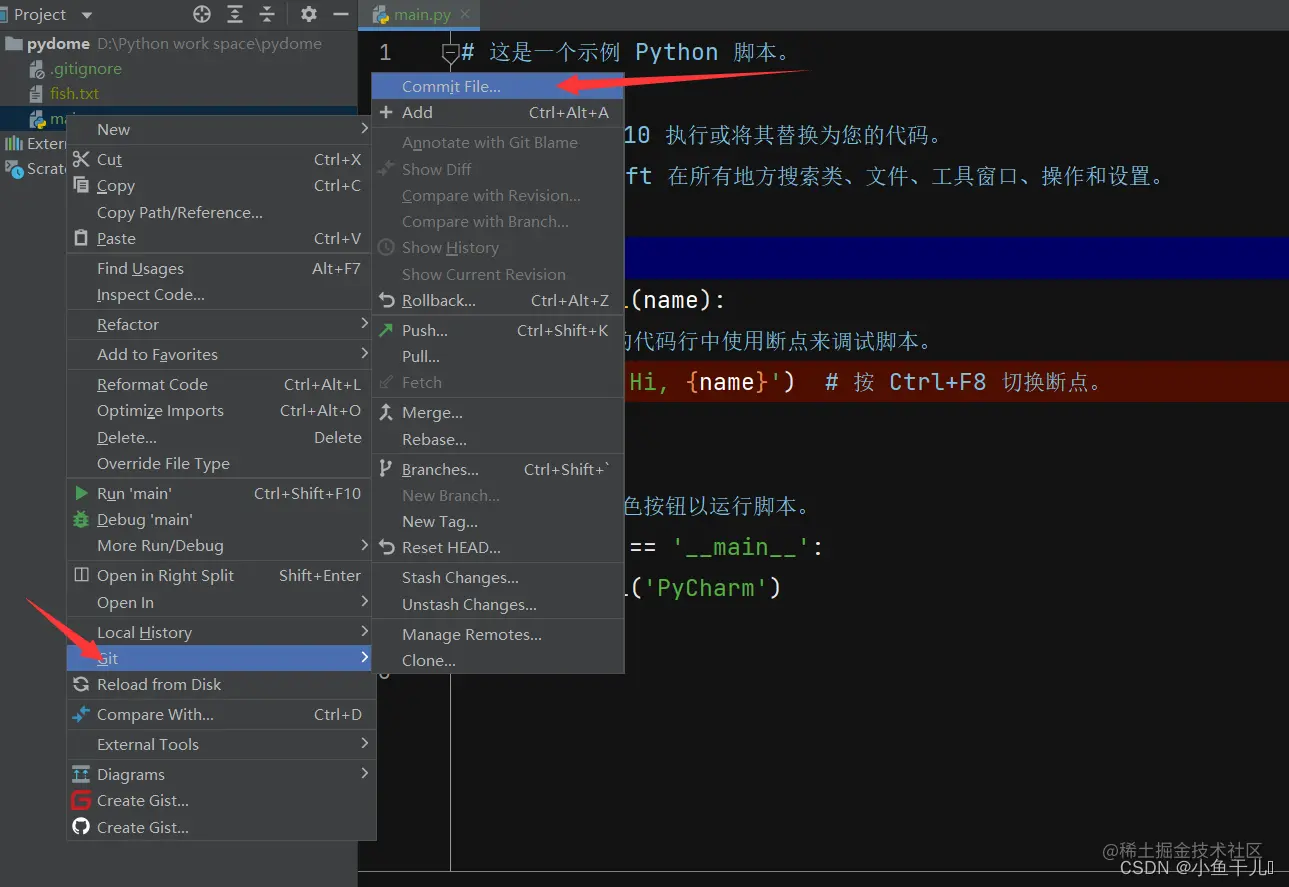Viewport: 1289px width, 887px height.
Task: Choose Pull... from Git submenu
Action: pos(498,356)
